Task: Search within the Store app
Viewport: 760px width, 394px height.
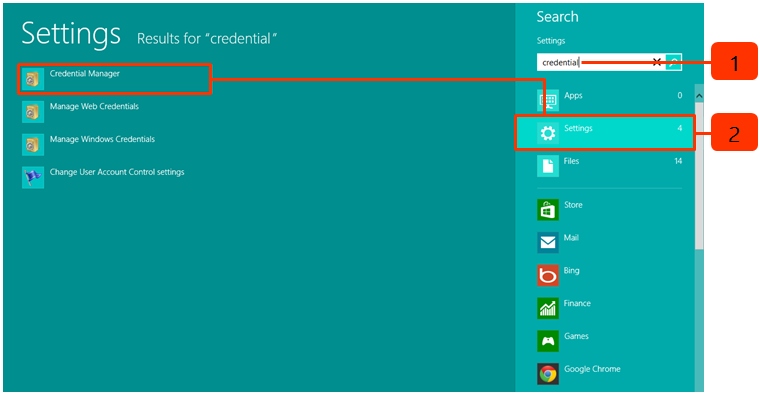Action: click(x=610, y=210)
